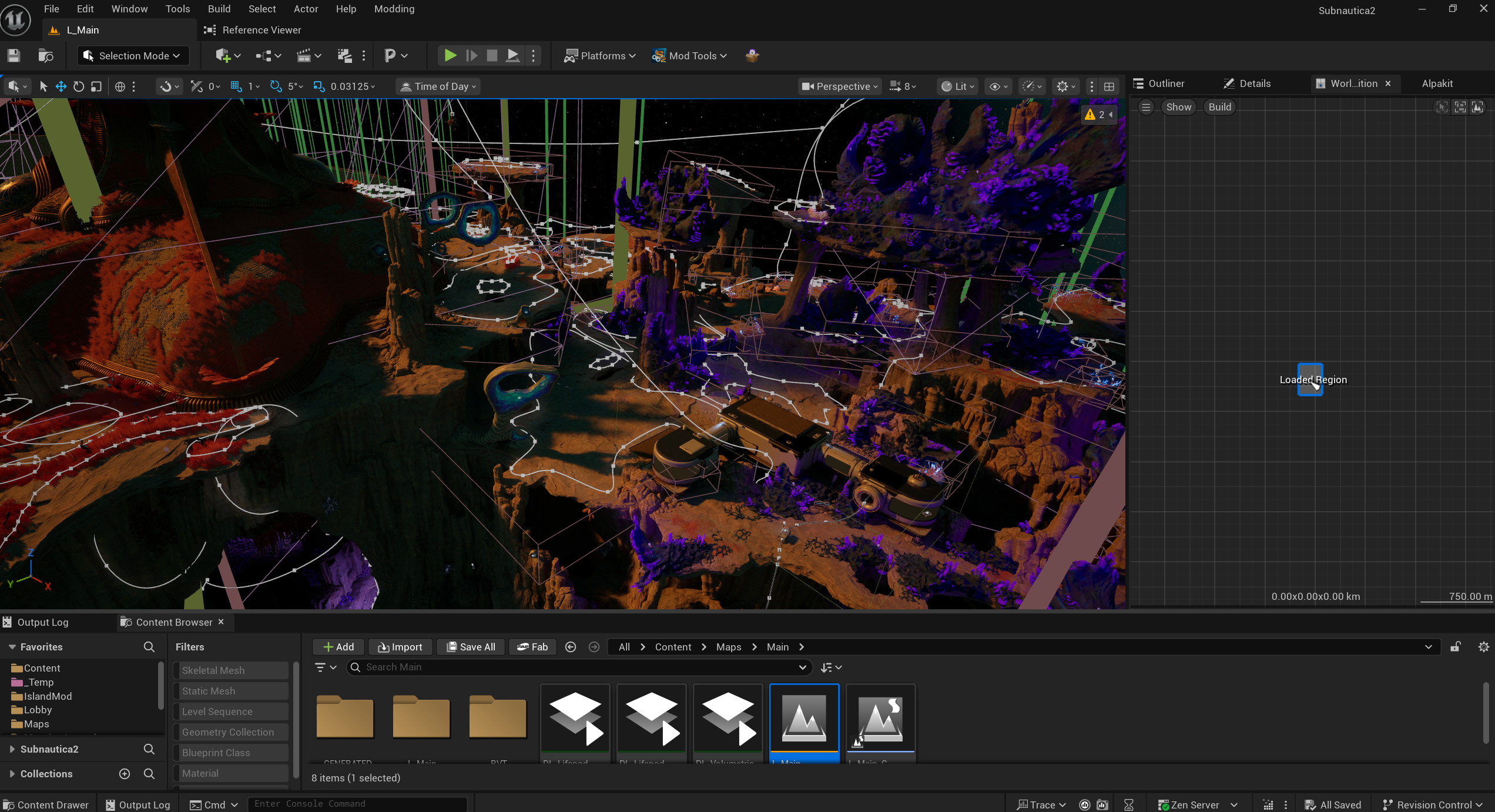Screen dimensions: 1495x812
Task: Click the Import button in Content Browser
Action: (x=400, y=647)
